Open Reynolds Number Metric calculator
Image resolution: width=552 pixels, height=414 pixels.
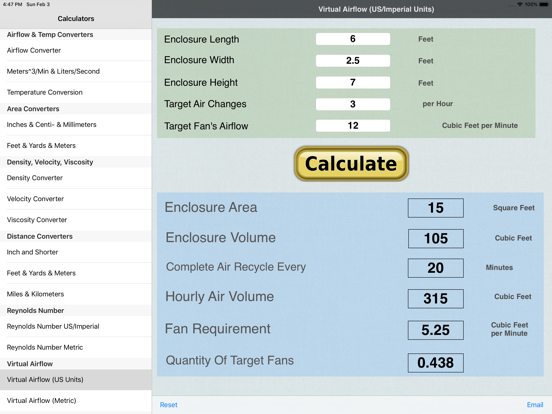coord(76,347)
